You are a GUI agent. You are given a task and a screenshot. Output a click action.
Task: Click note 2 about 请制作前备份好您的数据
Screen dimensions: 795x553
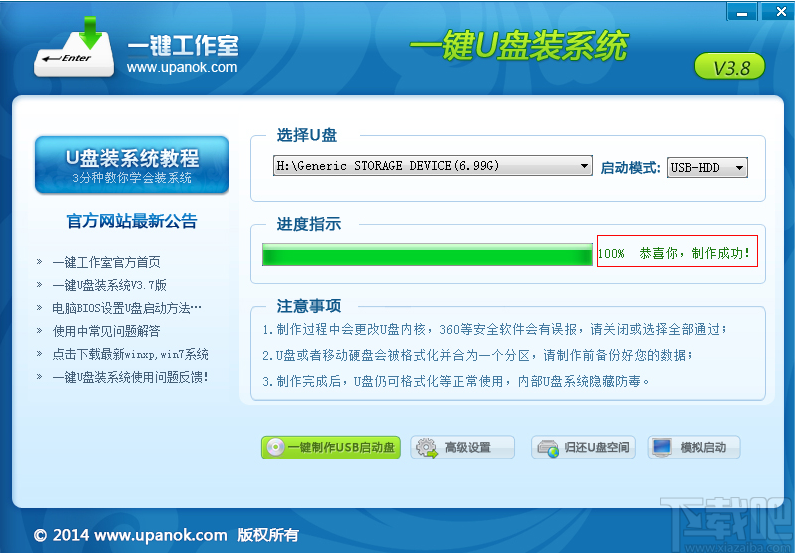pos(478,355)
